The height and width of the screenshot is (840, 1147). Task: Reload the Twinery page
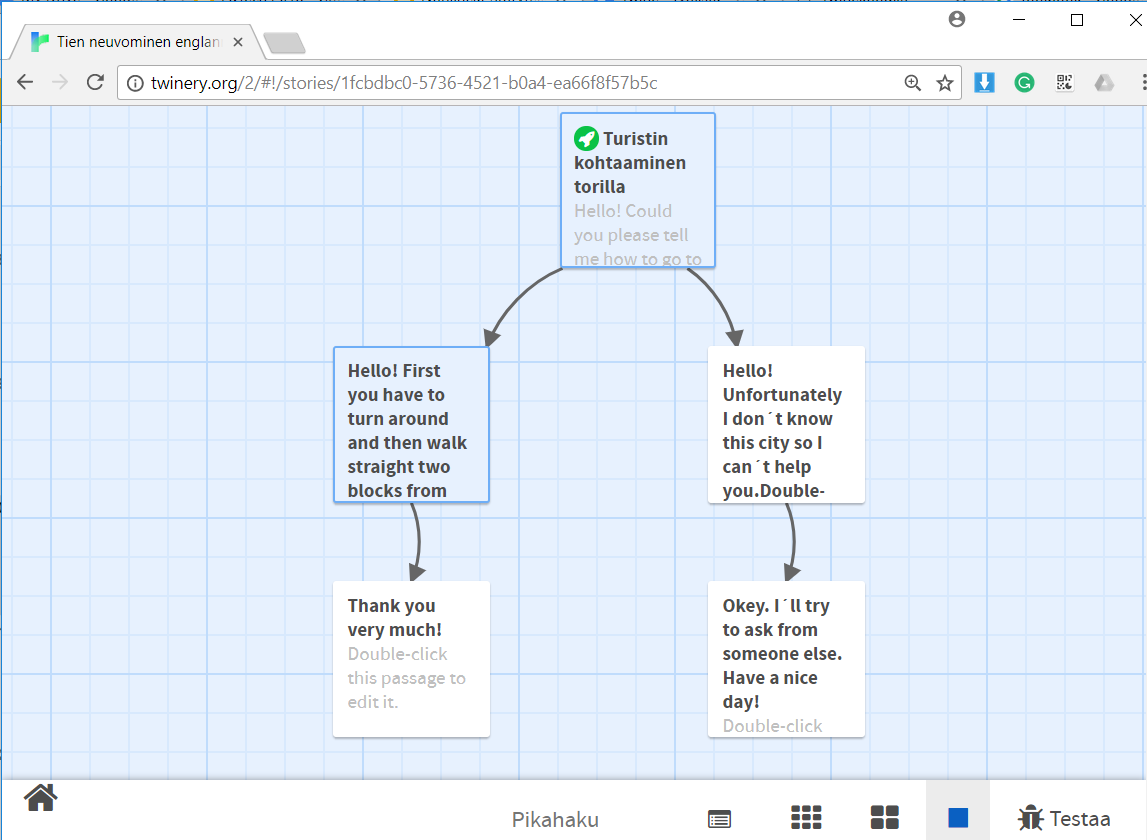(95, 83)
